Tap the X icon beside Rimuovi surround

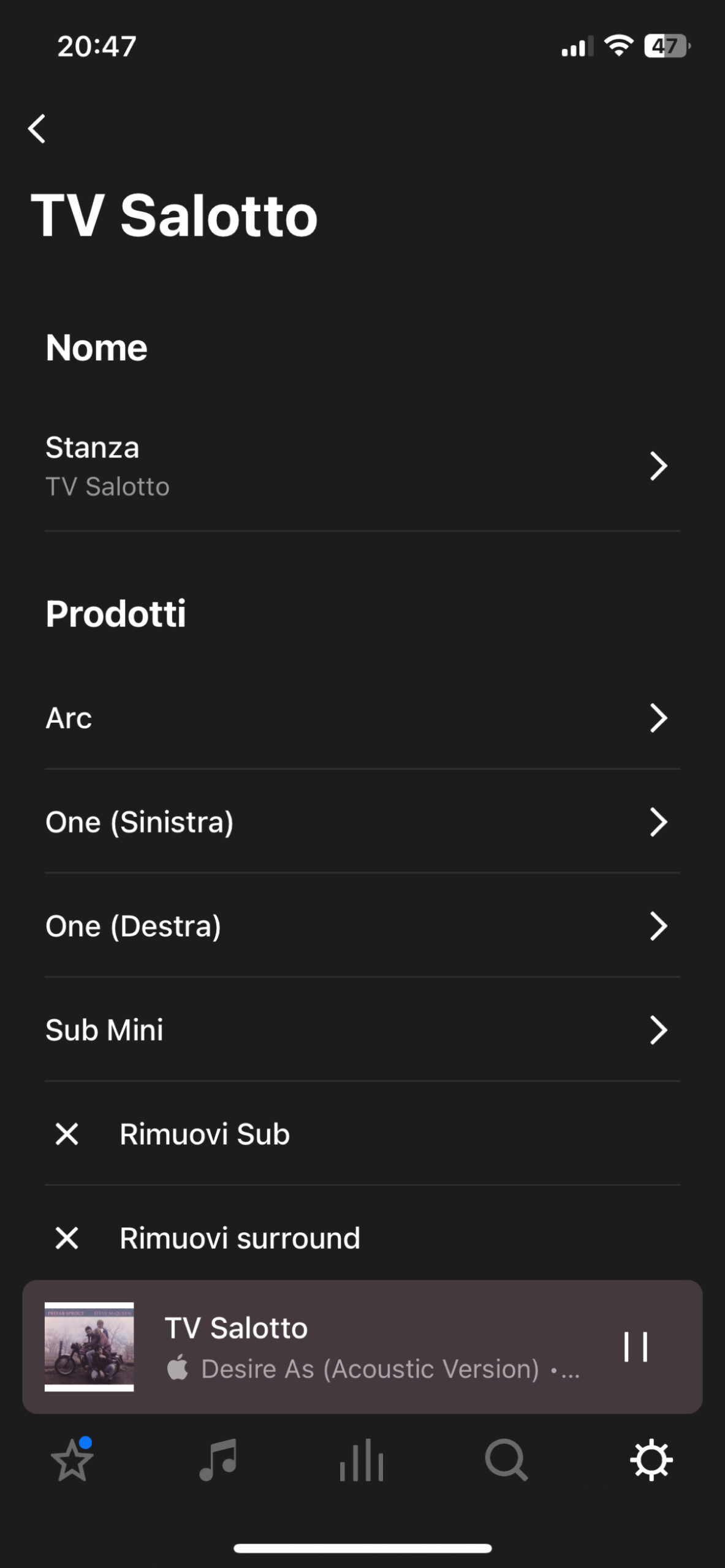(x=67, y=1238)
